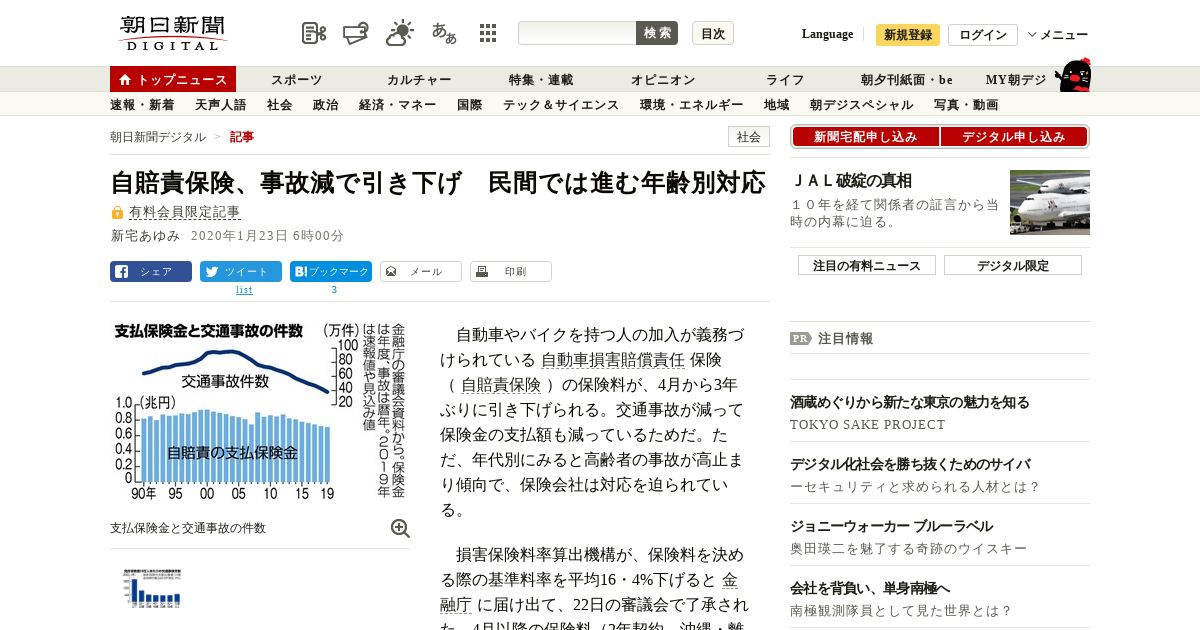Add Hatena Bookmark for article
The width and height of the screenshot is (1200, 630).
pyautogui.click(x=331, y=271)
